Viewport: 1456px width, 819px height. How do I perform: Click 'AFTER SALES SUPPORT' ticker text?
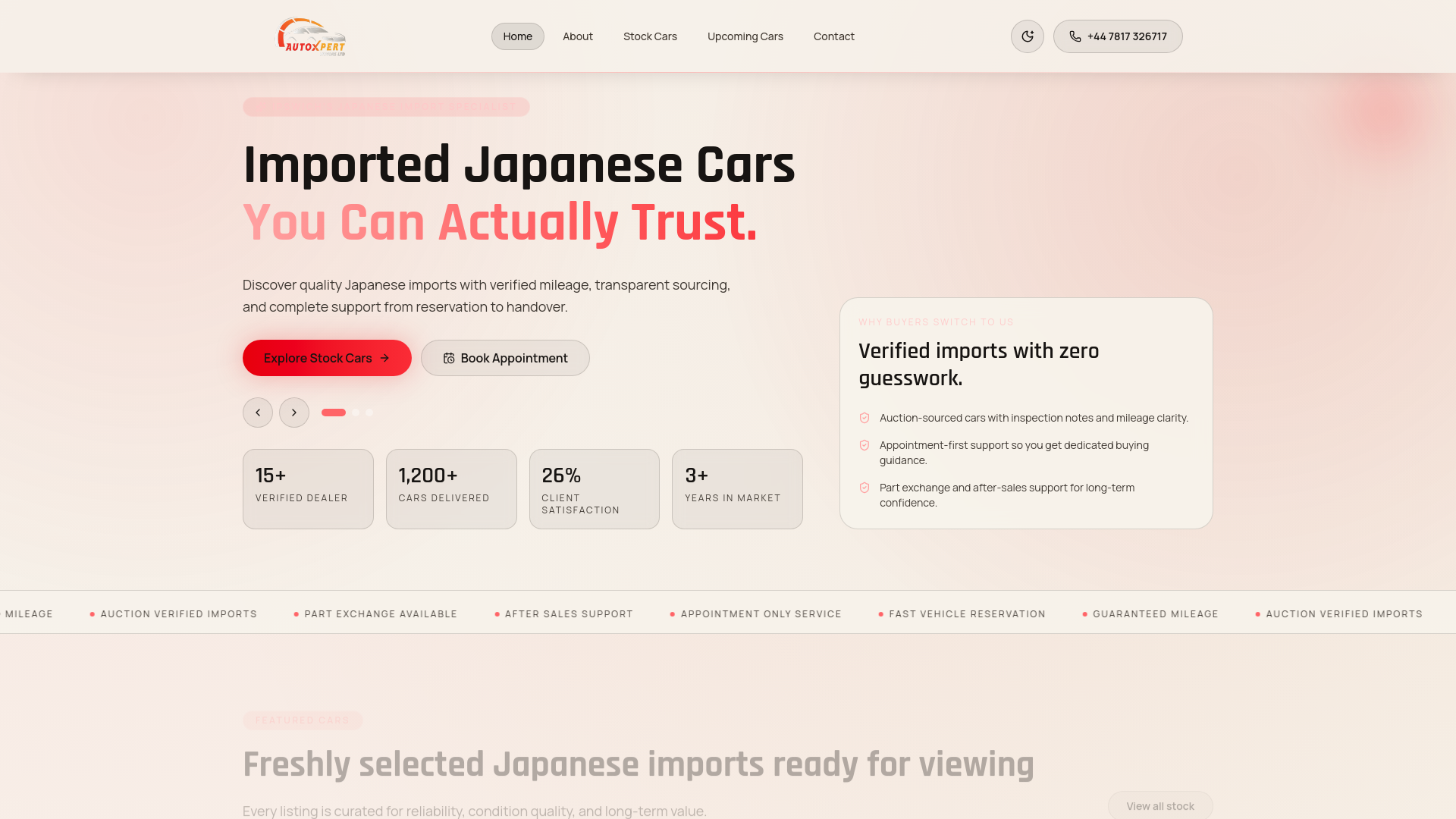click(569, 614)
